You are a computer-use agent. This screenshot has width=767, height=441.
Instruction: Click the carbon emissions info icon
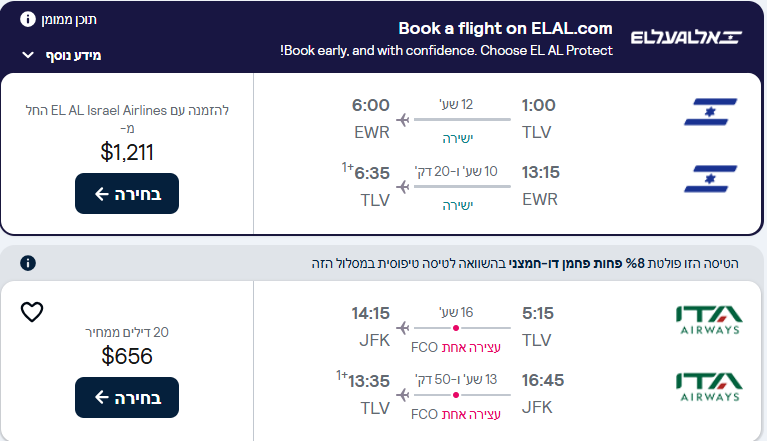[28, 263]
